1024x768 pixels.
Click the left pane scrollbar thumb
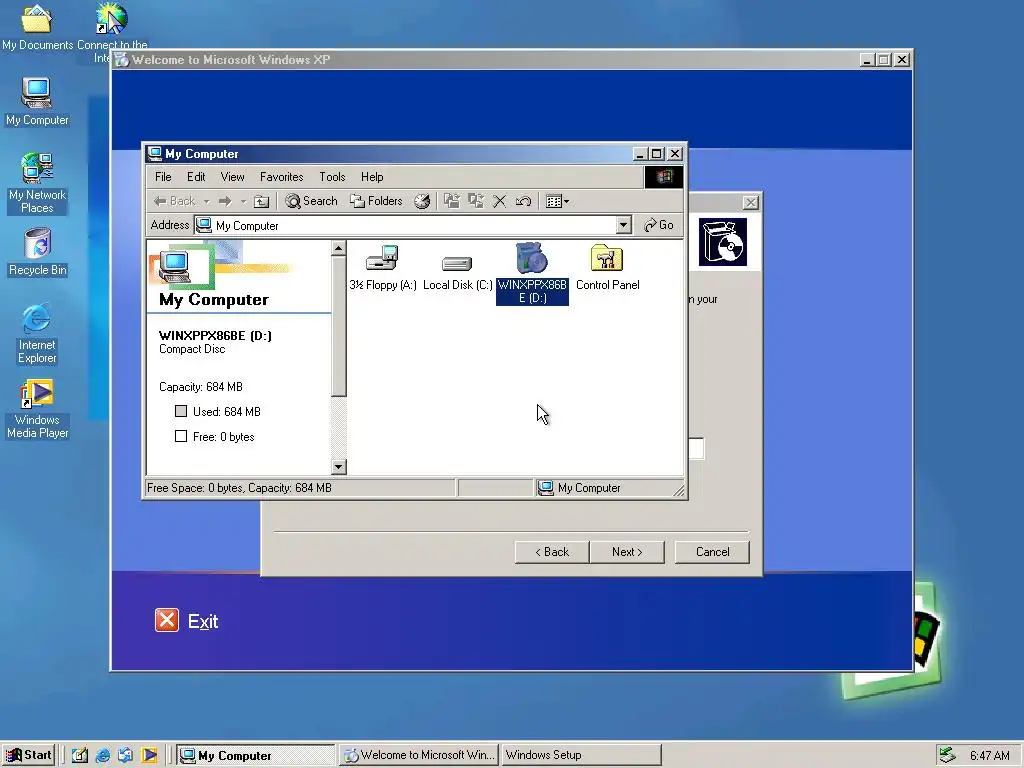click(338, 327)
